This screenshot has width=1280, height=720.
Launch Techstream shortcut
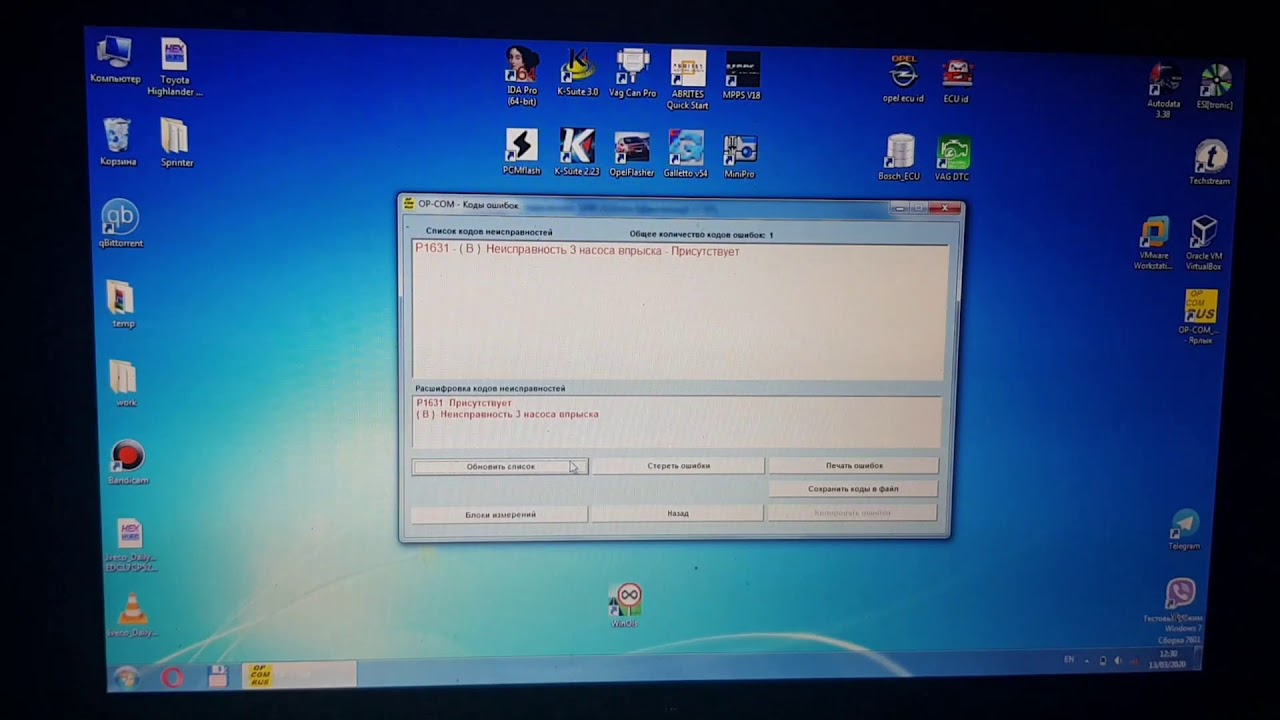(1210, 163)
